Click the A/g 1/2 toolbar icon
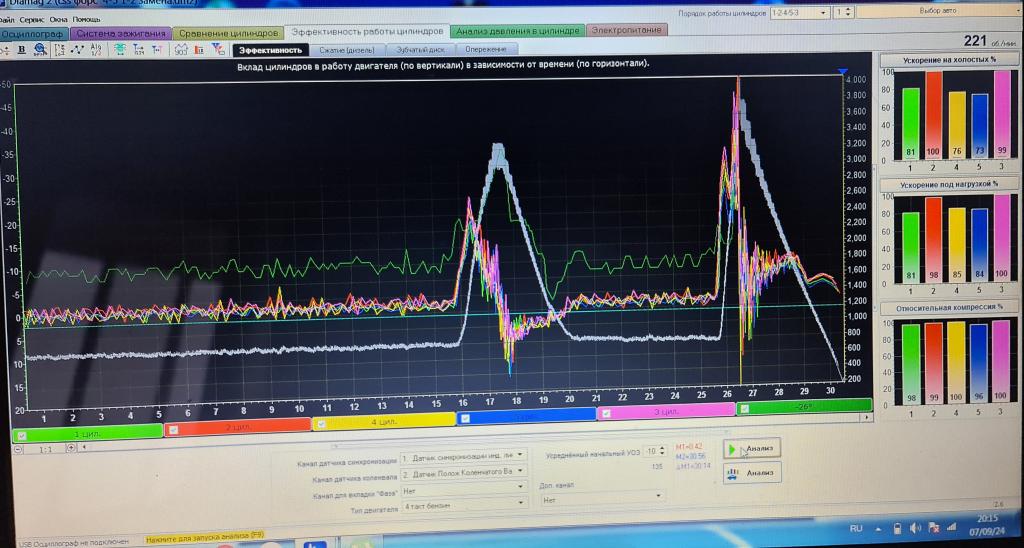 click(96, 49)
